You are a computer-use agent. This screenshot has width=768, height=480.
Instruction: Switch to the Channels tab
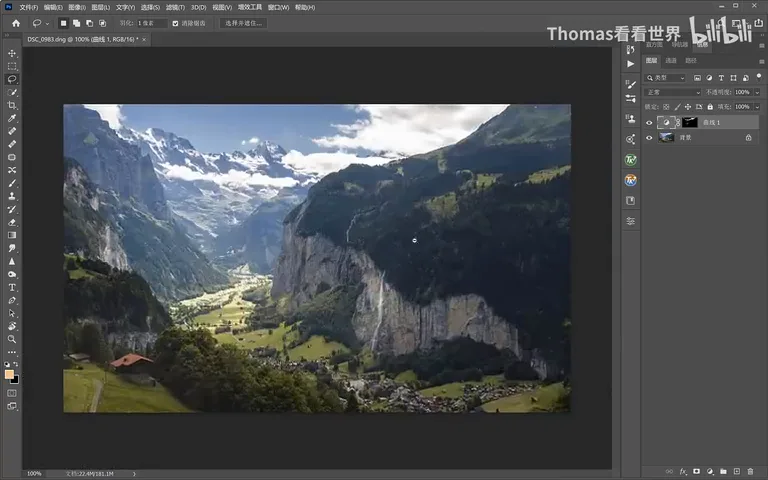671,61
